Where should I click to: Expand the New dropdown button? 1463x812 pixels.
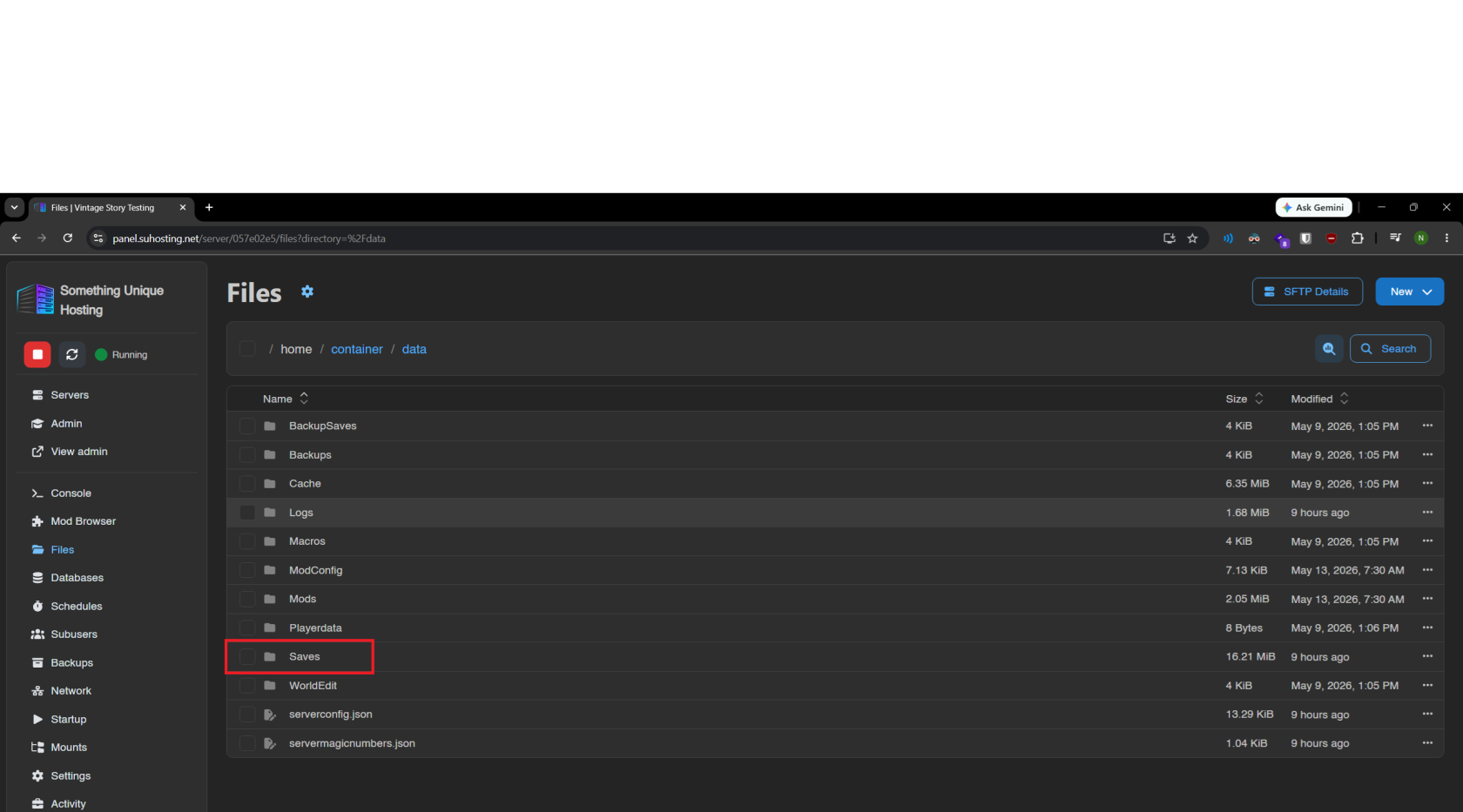(1410, 292)
